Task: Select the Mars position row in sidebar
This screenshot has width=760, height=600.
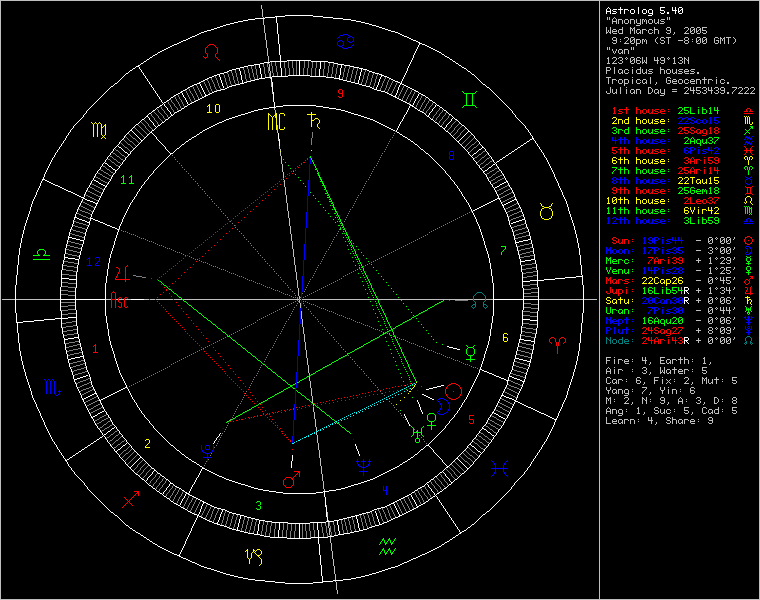Action: [x=670, y=281]
